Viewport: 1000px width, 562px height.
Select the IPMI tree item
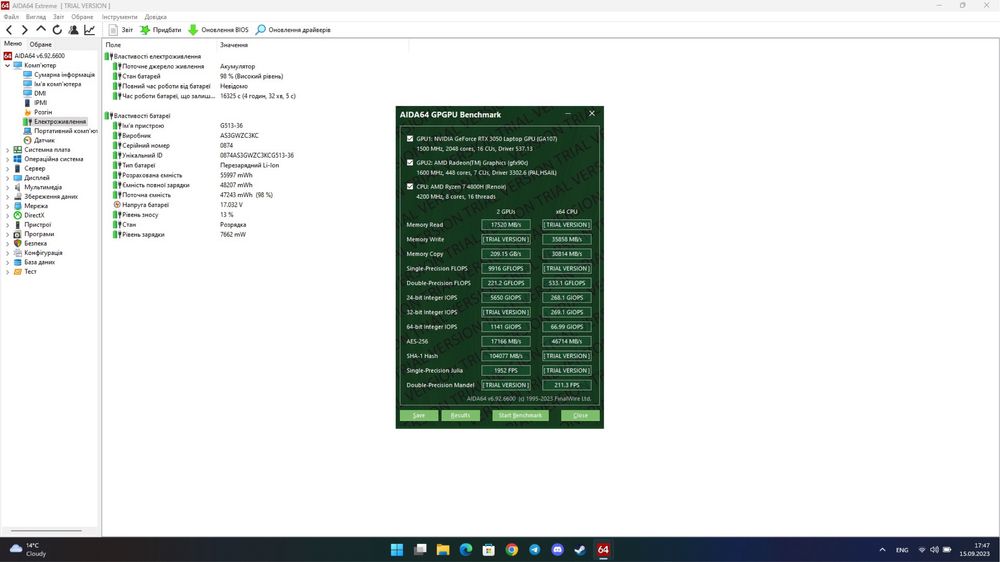pyautogui.click(x=40, y=103)
